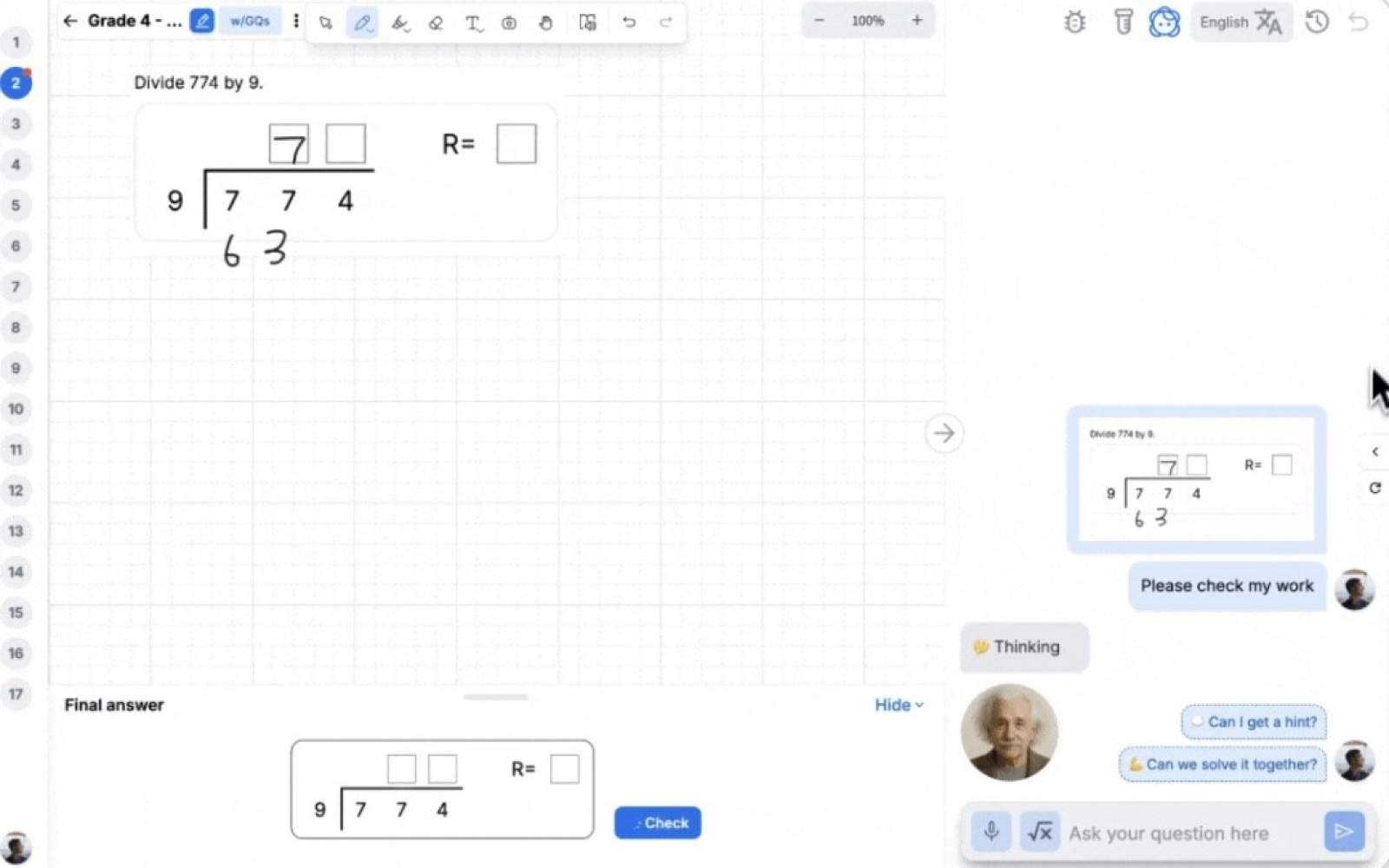The height and width of the screenshot is (868, 1389).
Task: Click the final answer remainder box
Action: click(x=564, y=769)
